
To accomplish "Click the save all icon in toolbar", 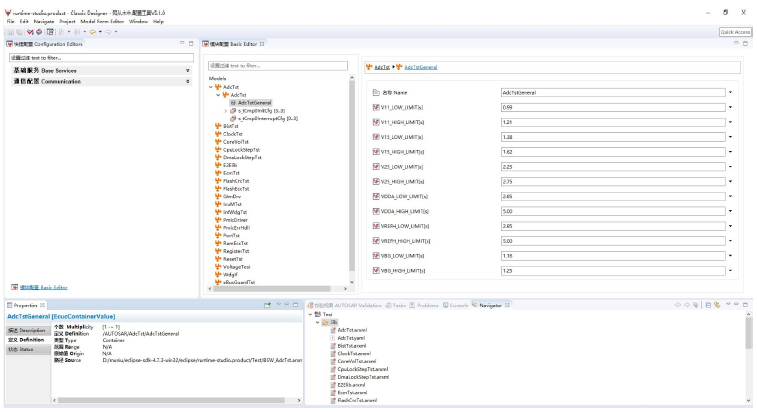I will [x=19, y=32].
